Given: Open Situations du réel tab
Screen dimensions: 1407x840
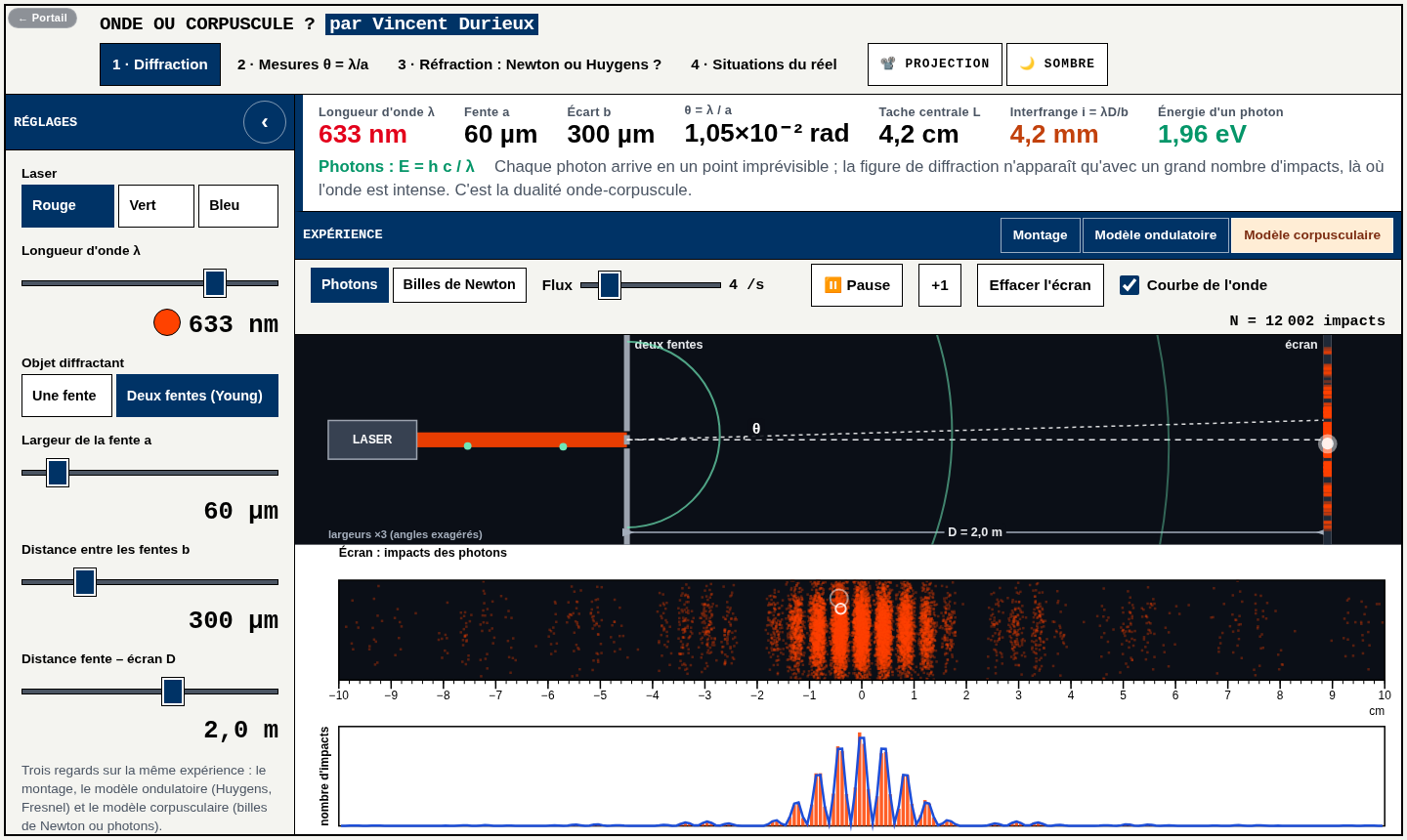Looking at the screenshot, I should (x=764, y=64).
